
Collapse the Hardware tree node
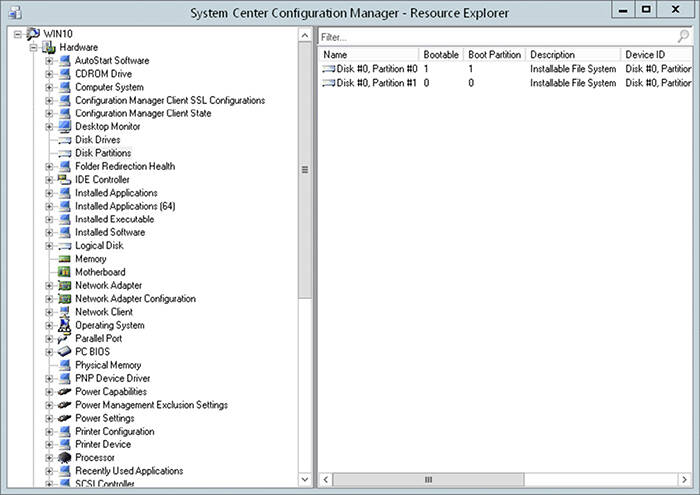click(33, 47)
